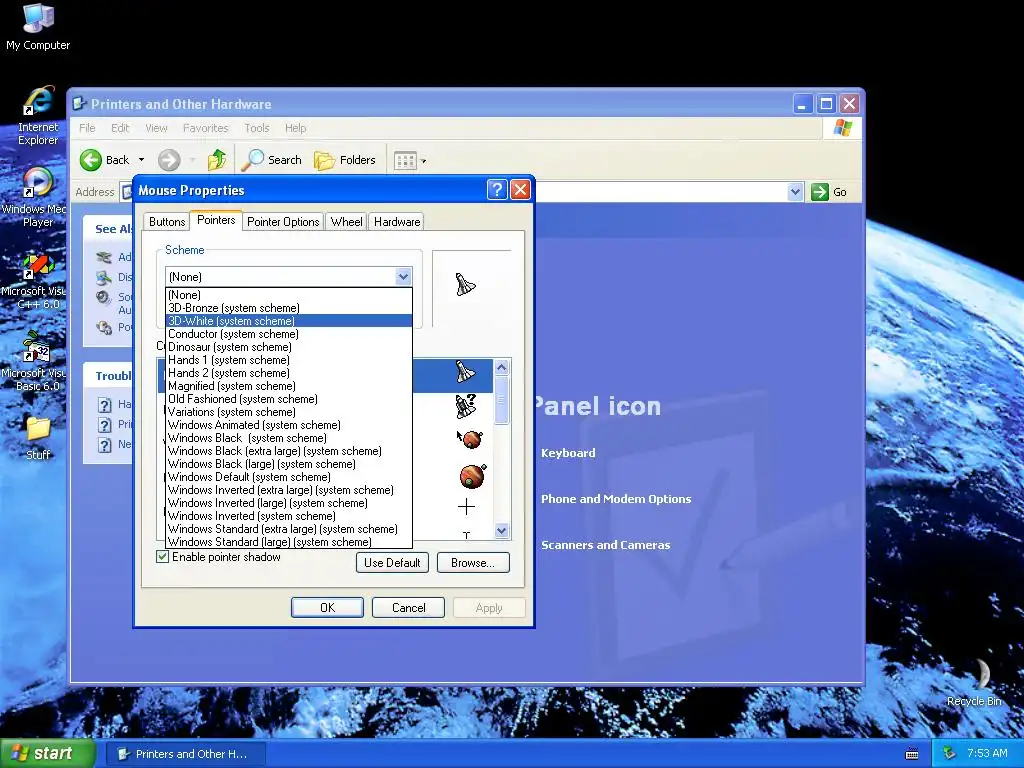The height and width of the screenshot is (768, 1024).
Task: Choose Old Fashioned (system scheme) entry
Action: point(289,399)
